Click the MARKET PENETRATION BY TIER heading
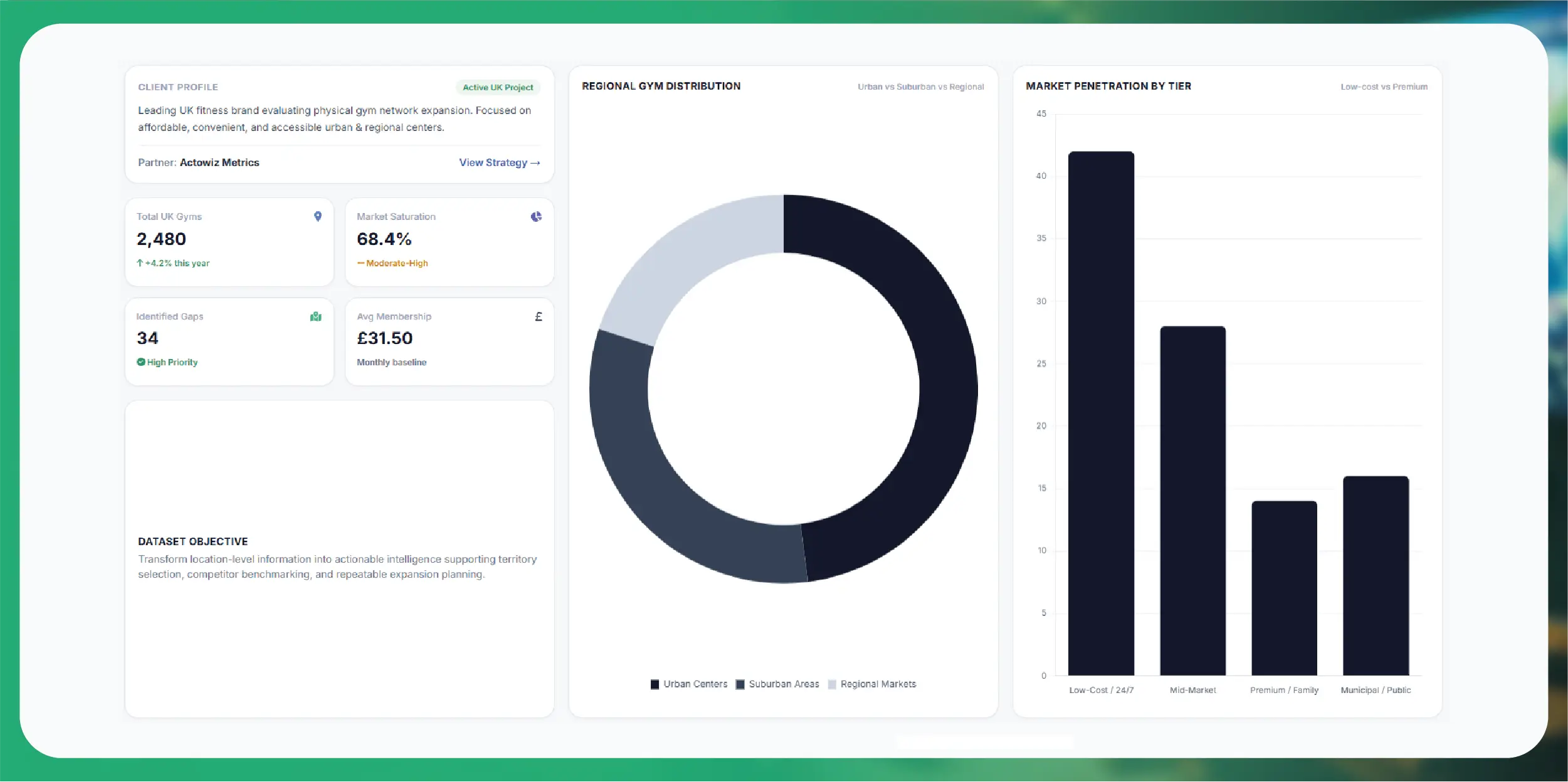 tap(1108, 86)
